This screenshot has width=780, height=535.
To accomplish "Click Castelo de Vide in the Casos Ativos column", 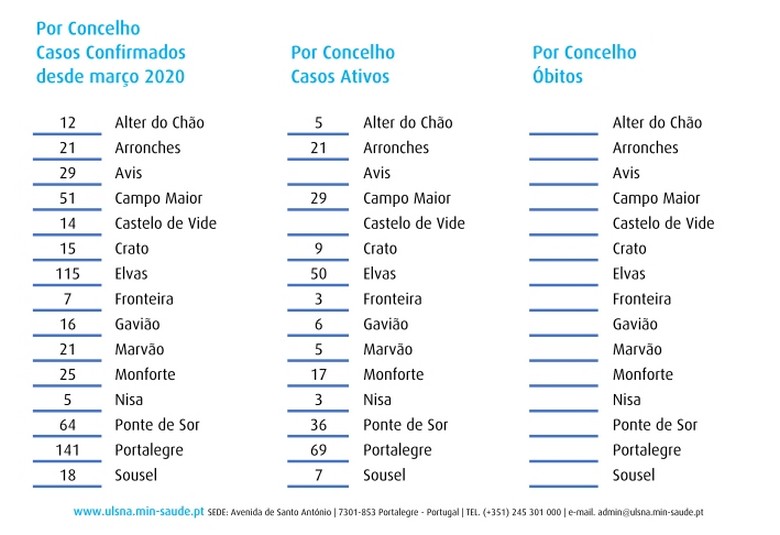I will tap(414, 223).
